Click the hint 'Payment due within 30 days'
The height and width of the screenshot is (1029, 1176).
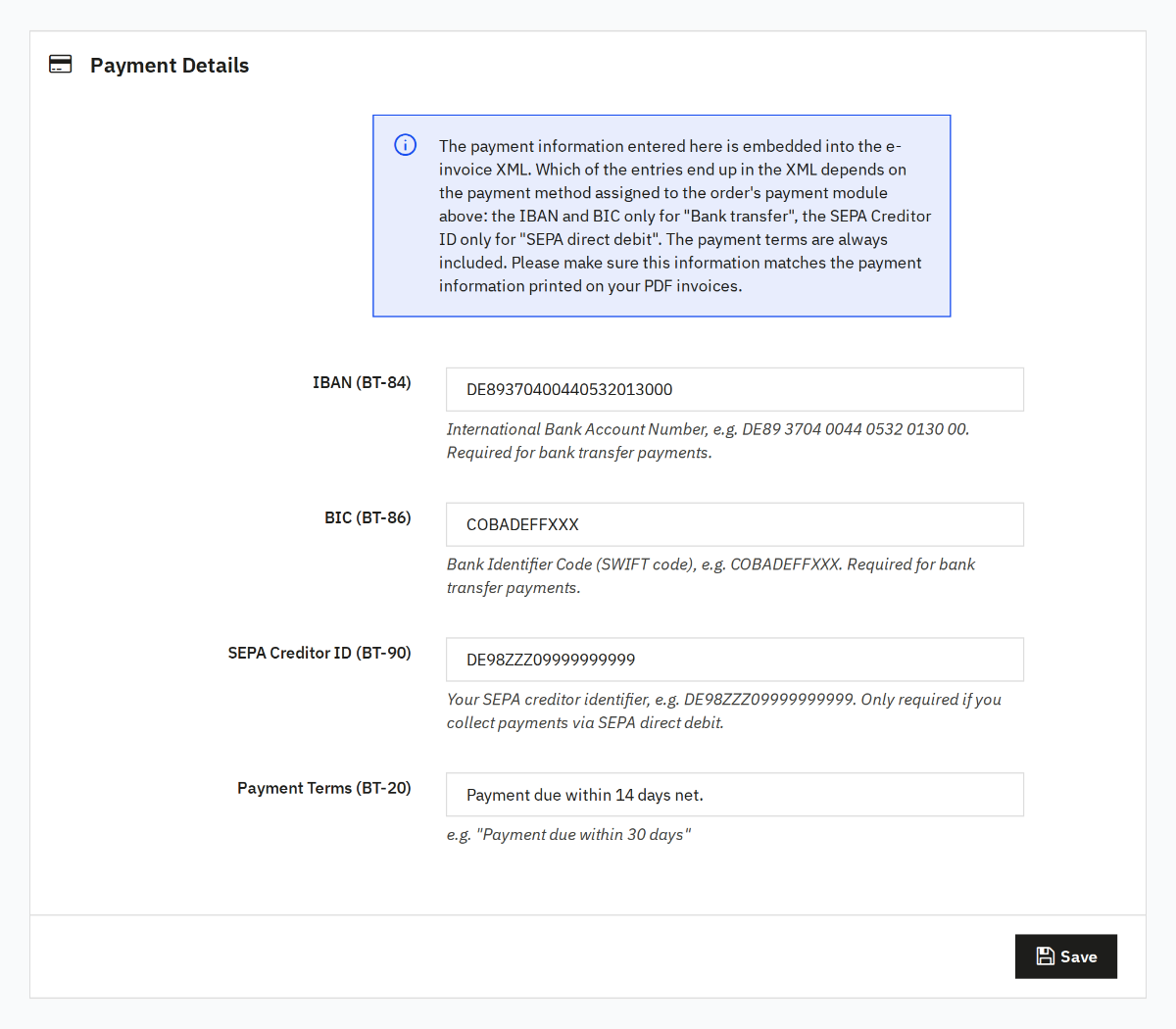[568, 835]
